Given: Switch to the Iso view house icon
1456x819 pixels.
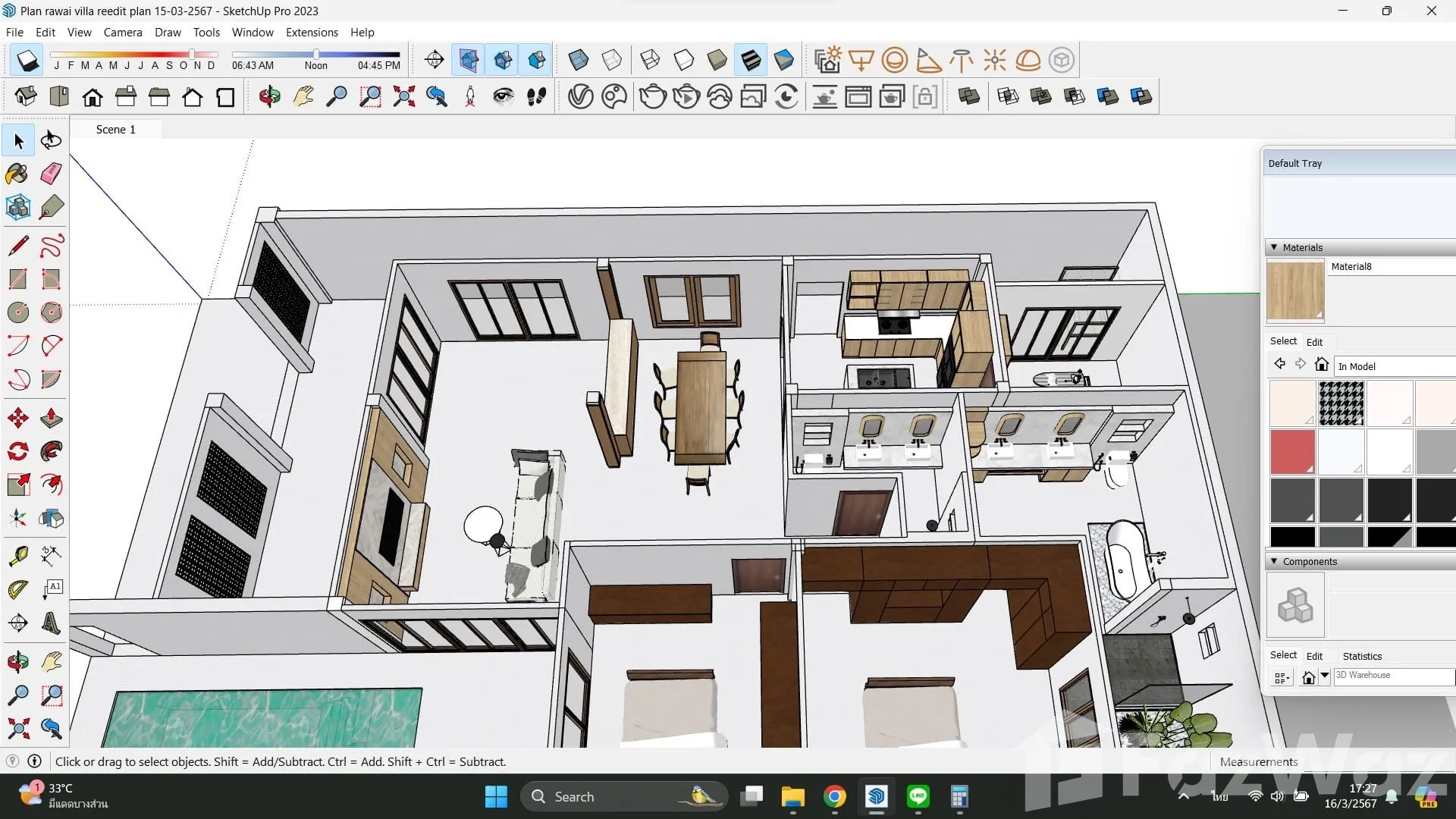Looking at the screenshot, I should [x=26, y=96].
